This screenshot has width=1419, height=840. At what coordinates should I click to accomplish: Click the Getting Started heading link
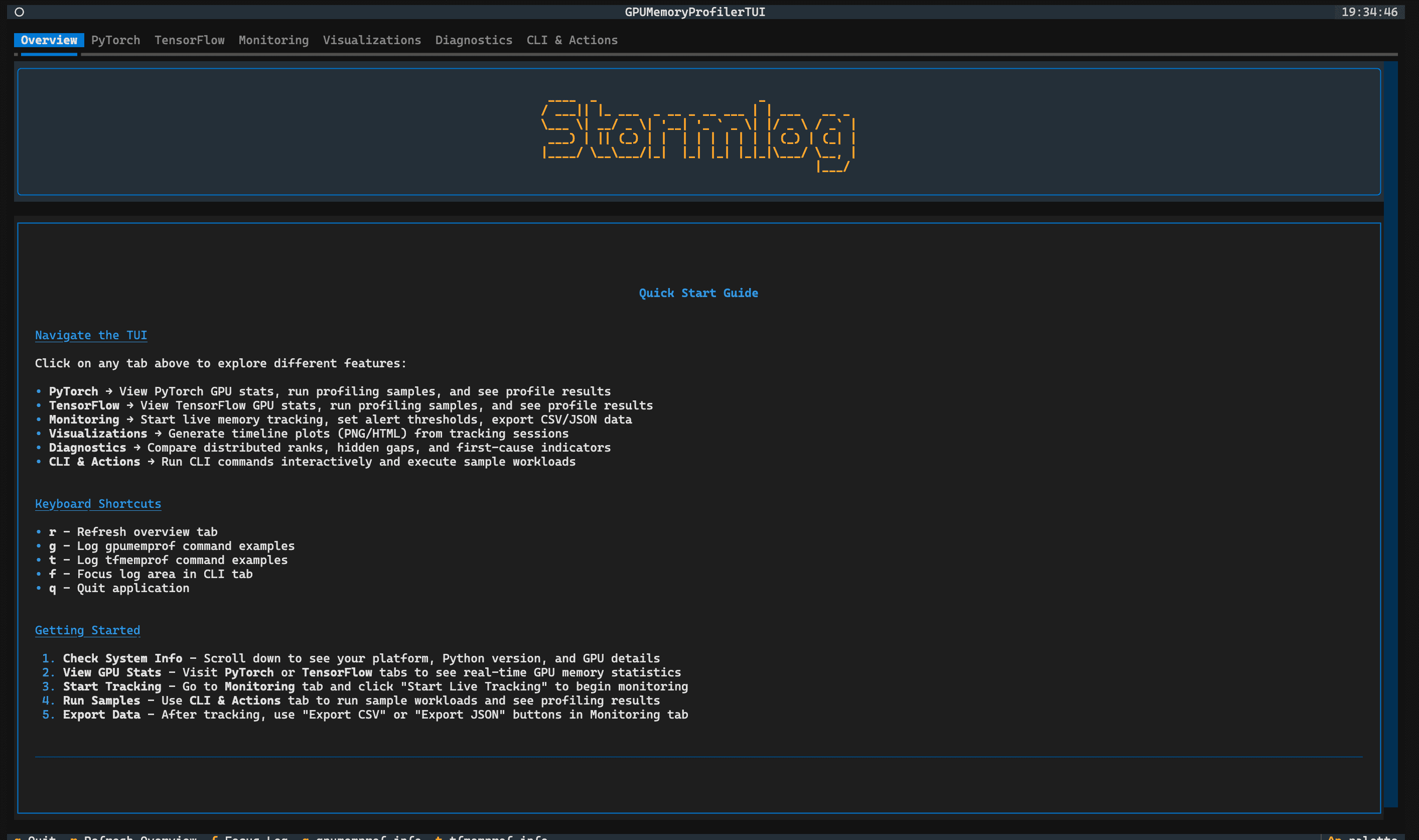point(87,630)
